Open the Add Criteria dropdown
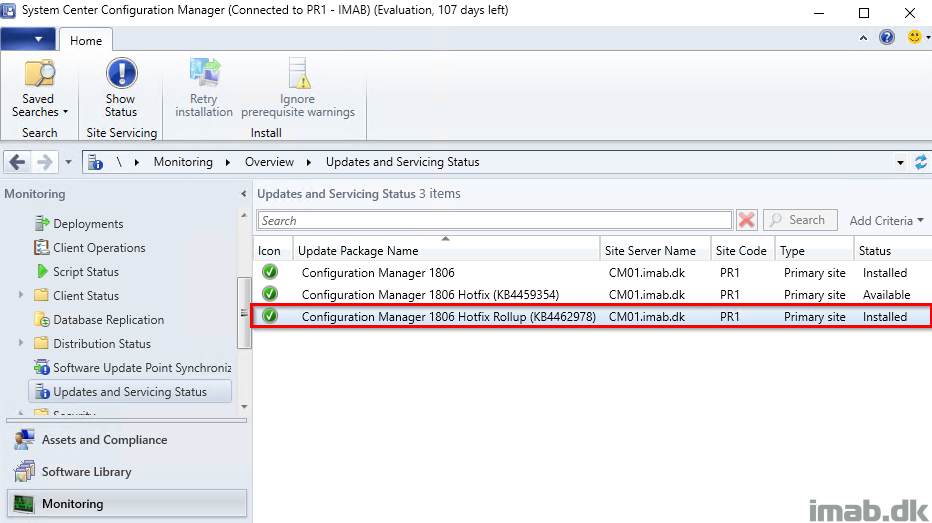The height and width of the screenshot is (523, 932). (886, 220)
